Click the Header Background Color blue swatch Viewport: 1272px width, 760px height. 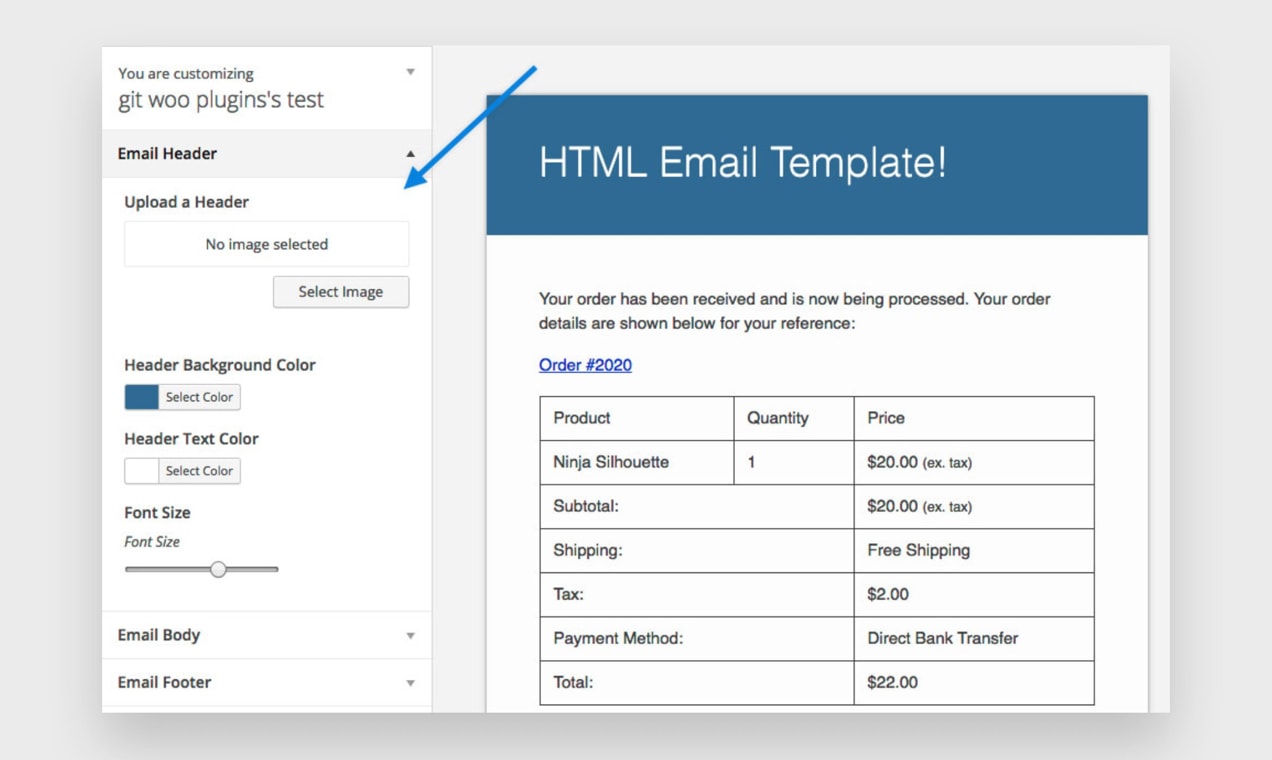(x=142, y=397)
